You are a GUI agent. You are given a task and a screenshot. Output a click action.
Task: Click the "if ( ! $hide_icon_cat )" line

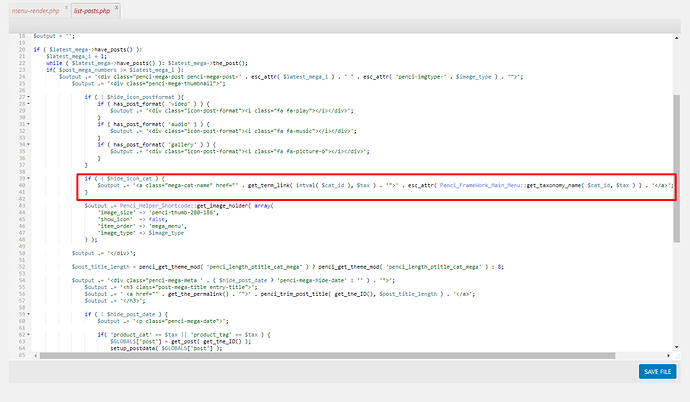[125, 179]
